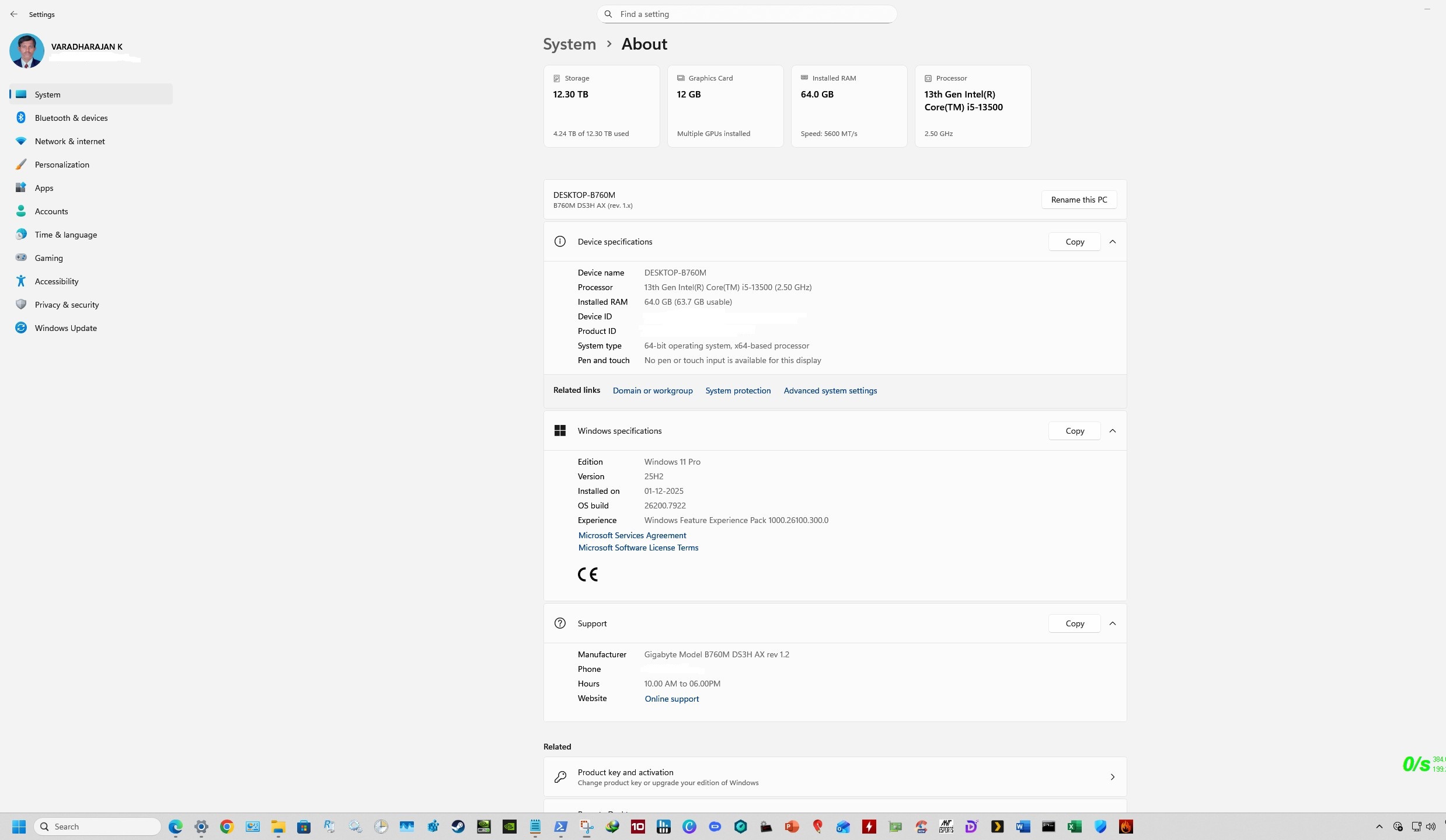Image resolution: width=1446 pixels, height=840 pixels.
Task: Click the Bluetooth & devices icon
Action: coord(21,118)
